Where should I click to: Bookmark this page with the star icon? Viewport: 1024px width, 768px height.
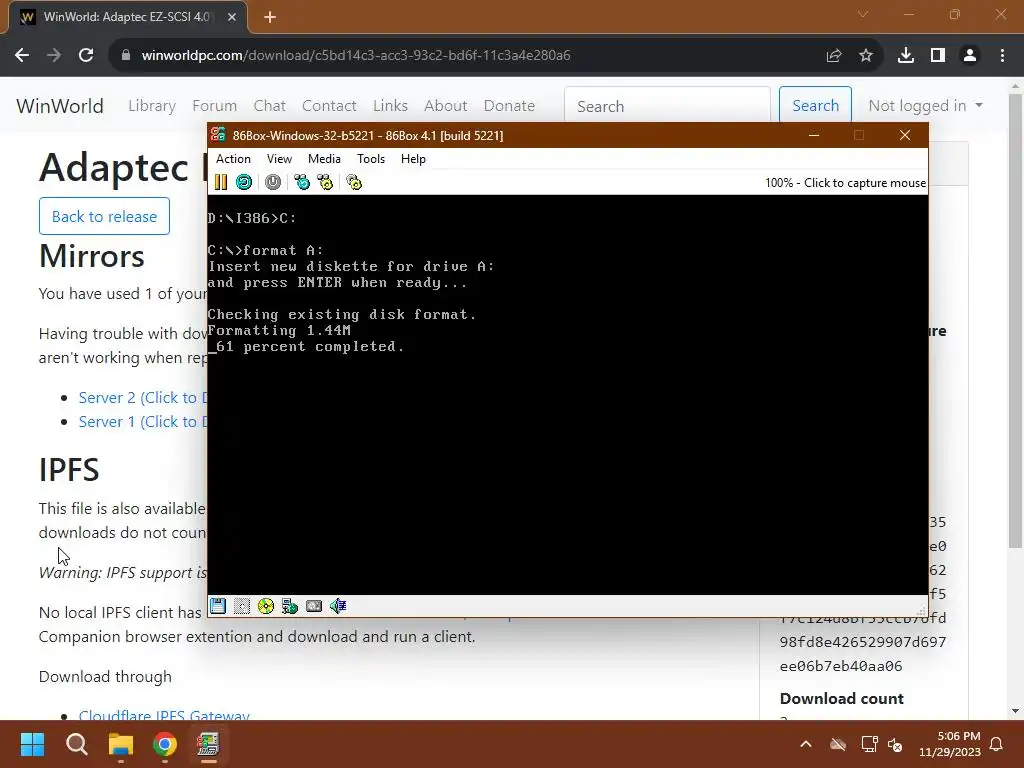pos(866,56)
